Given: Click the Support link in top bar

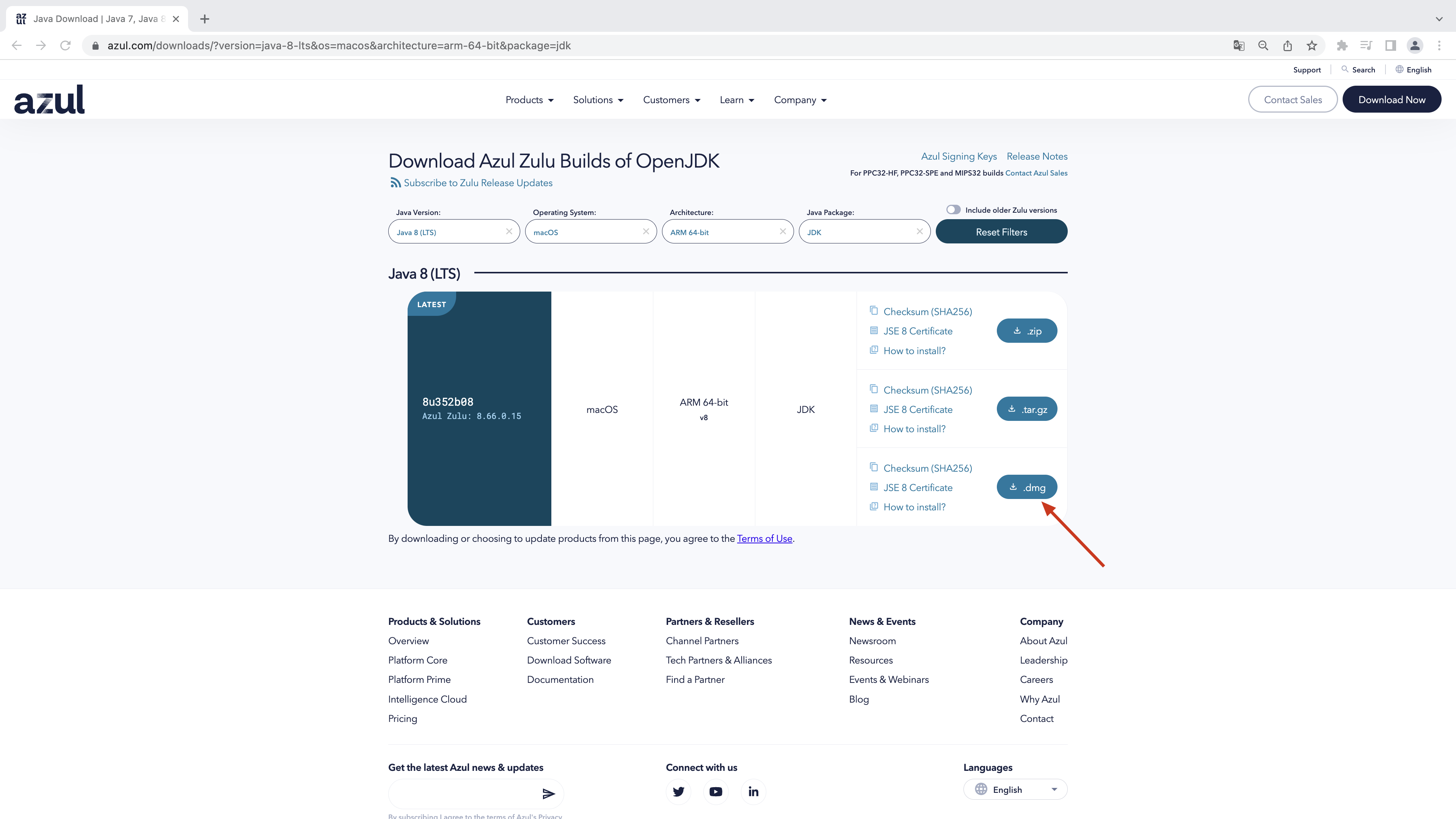Looking at the screenshot, I should (1307, 69).
